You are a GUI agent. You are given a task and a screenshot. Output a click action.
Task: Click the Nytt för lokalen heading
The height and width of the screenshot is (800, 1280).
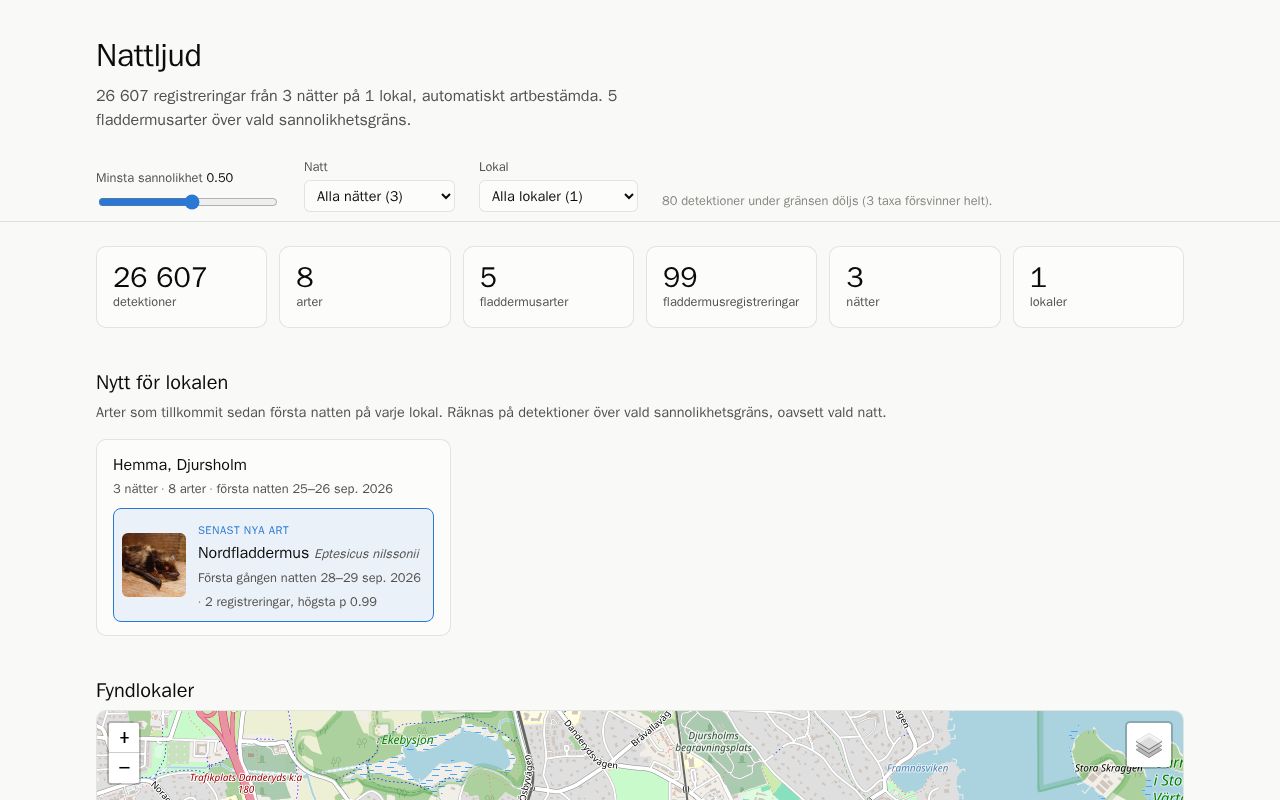[162, 383]
